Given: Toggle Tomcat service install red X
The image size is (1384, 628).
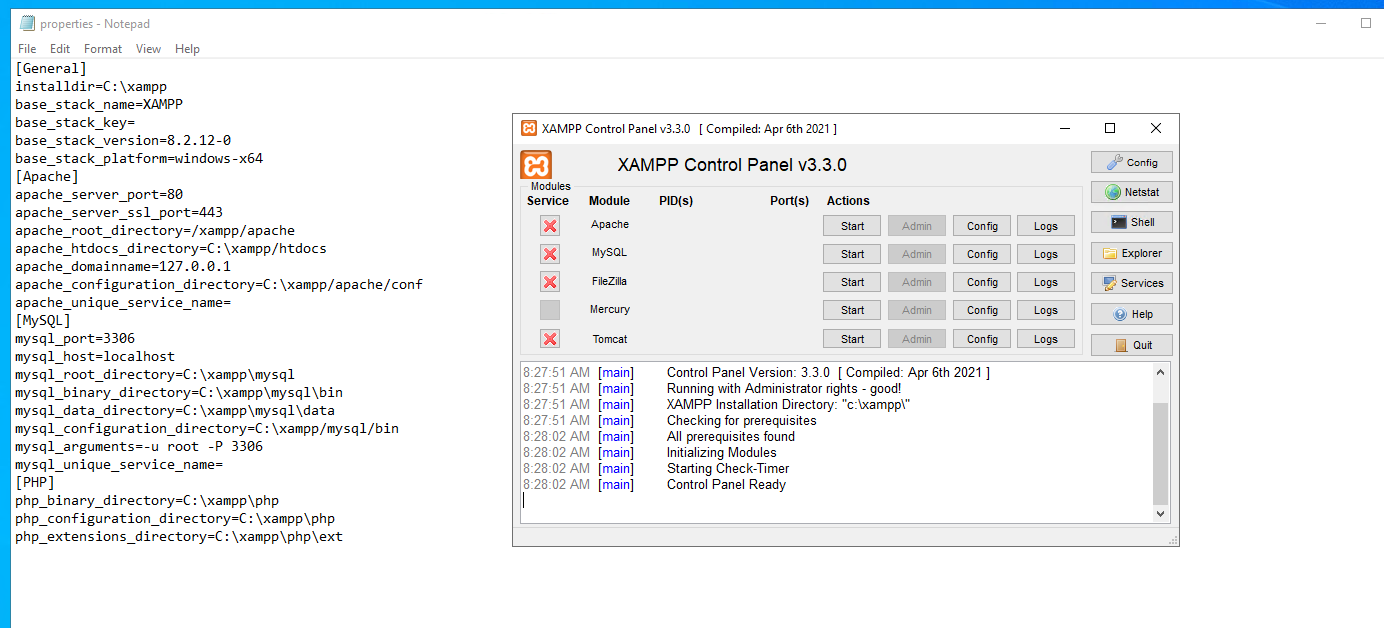Looking at the screenshot, I should 550,339.
